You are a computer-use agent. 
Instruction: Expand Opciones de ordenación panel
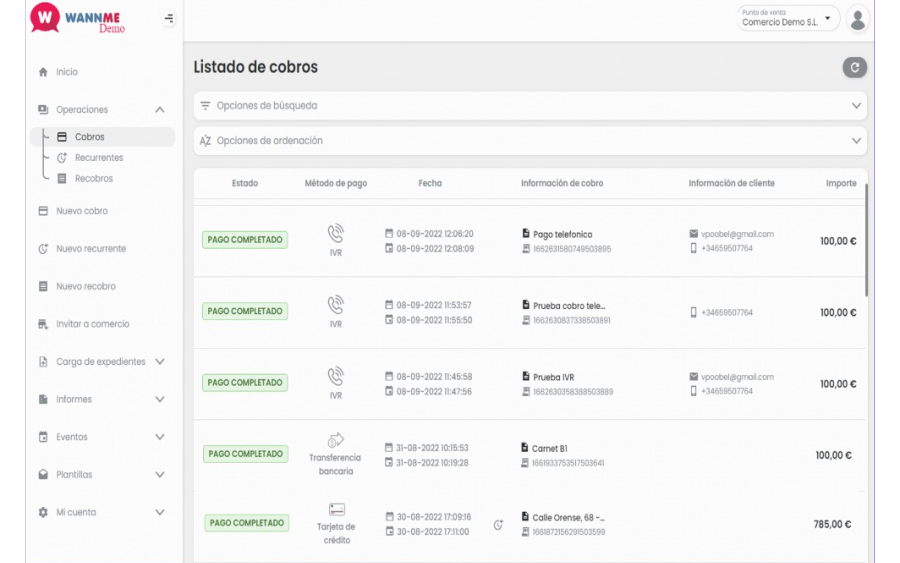pos(530,141)
